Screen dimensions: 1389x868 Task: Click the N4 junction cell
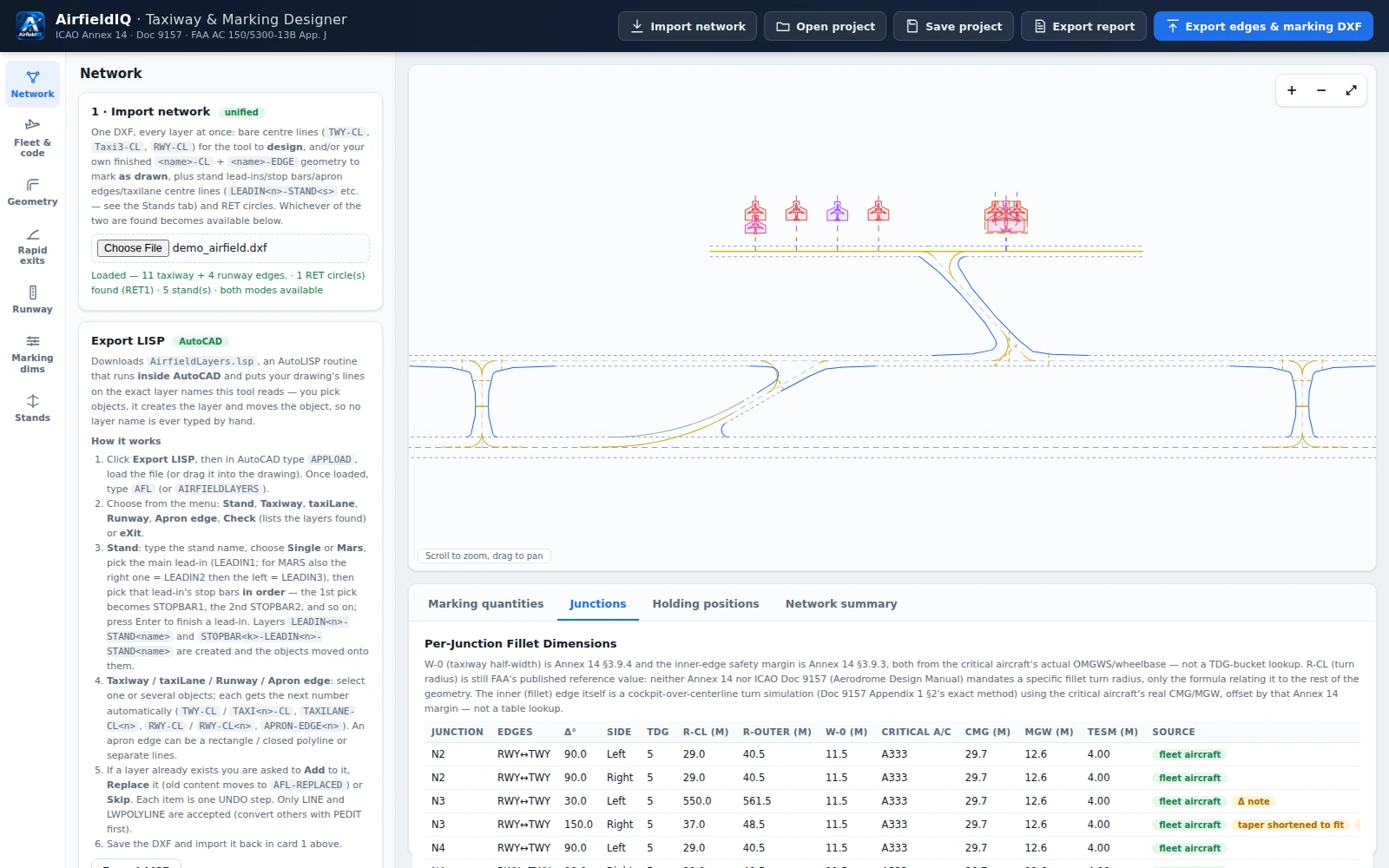438,848
